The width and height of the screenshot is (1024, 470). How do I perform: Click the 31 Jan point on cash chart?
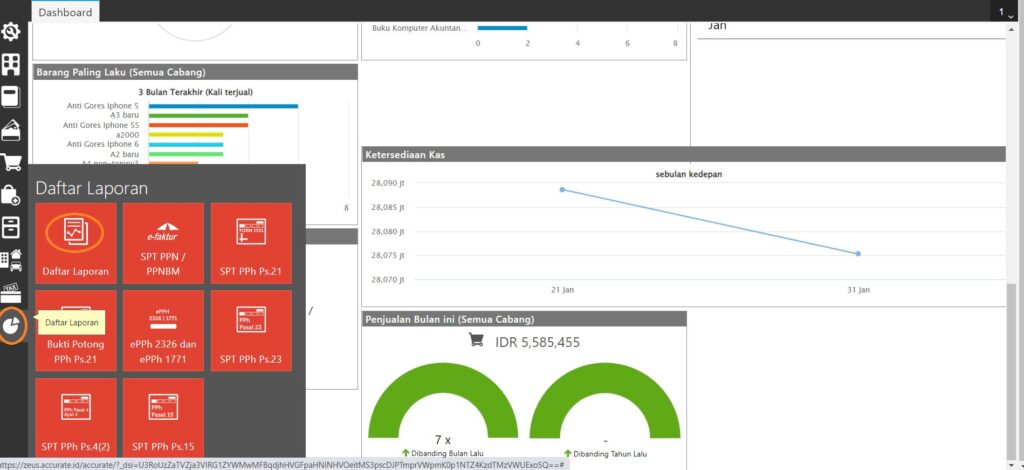click(858, 253)
